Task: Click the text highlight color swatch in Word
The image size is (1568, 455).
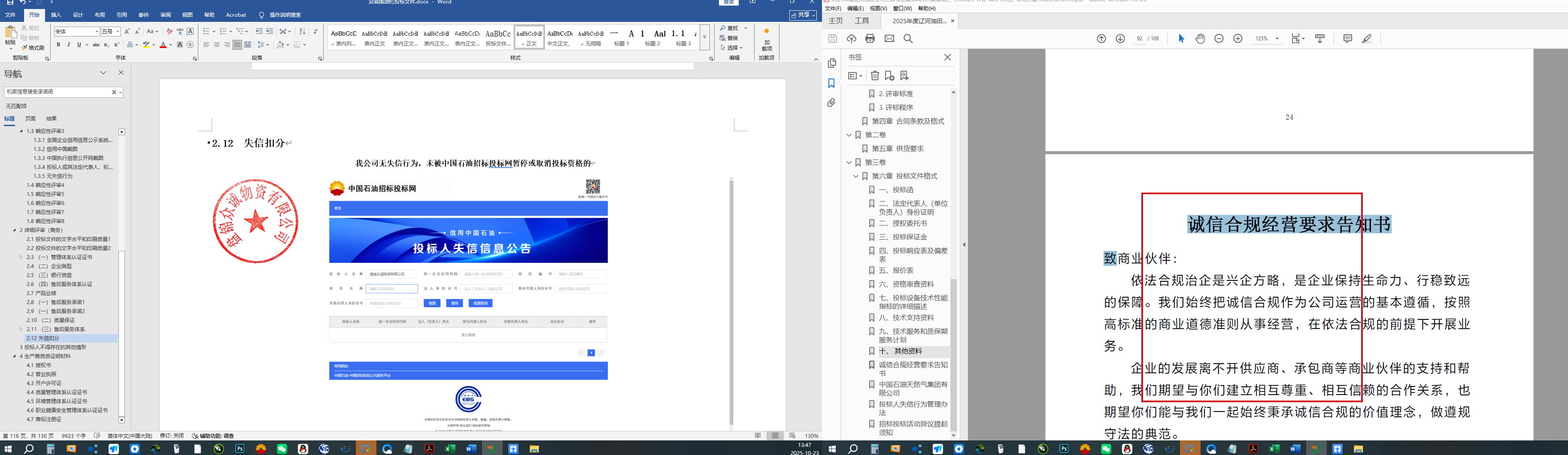Action: [146, 45]
